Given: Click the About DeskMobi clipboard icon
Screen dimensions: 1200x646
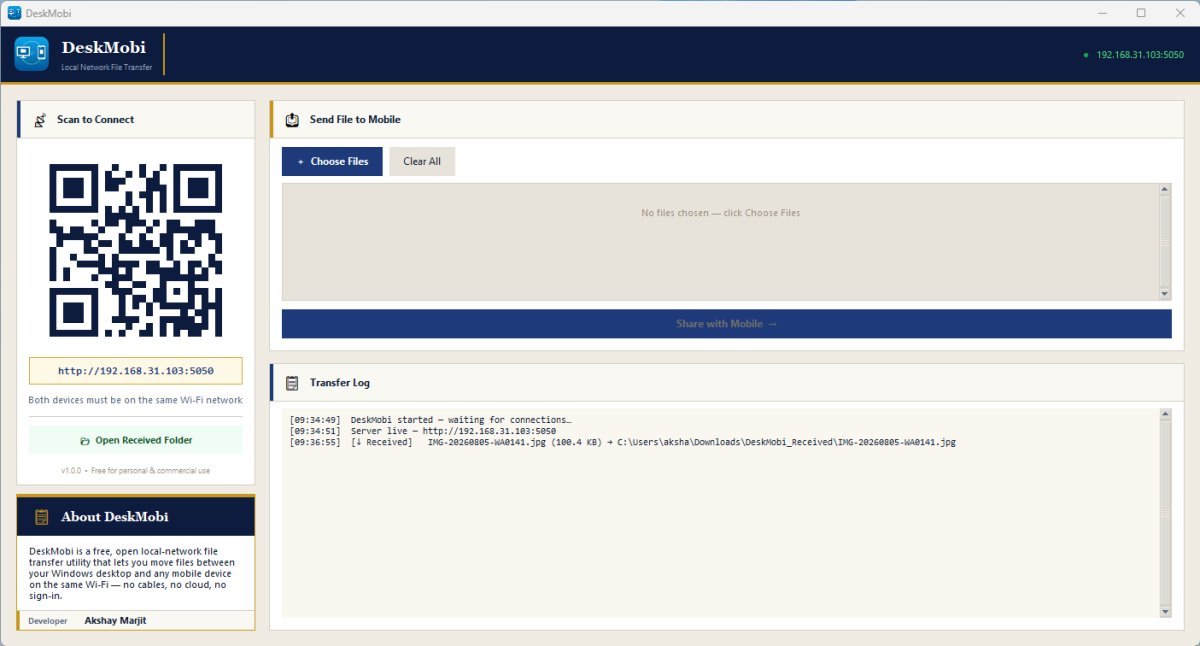Looking at the screenshot, I should tap(42, 517).
